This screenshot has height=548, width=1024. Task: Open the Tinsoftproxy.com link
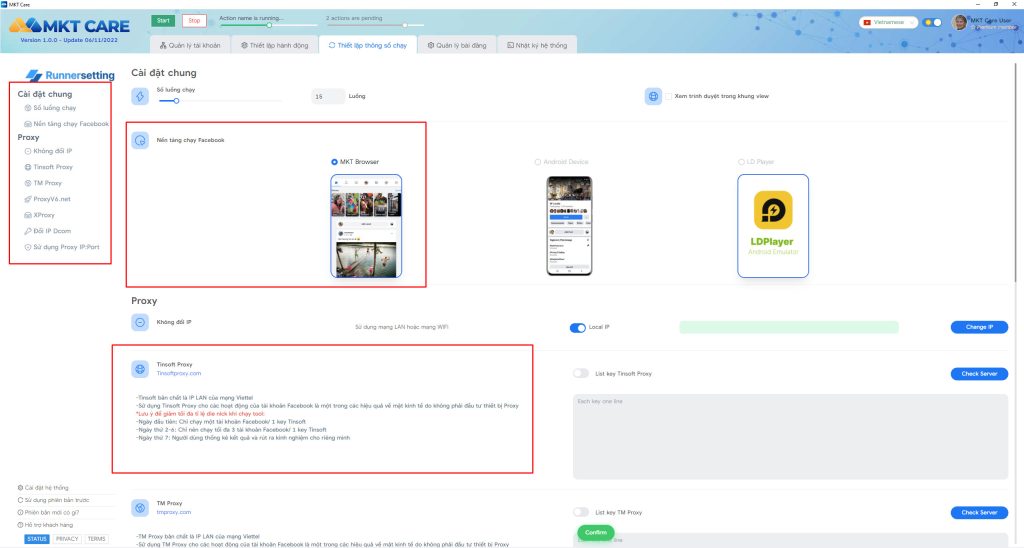[x=165, y=372]
